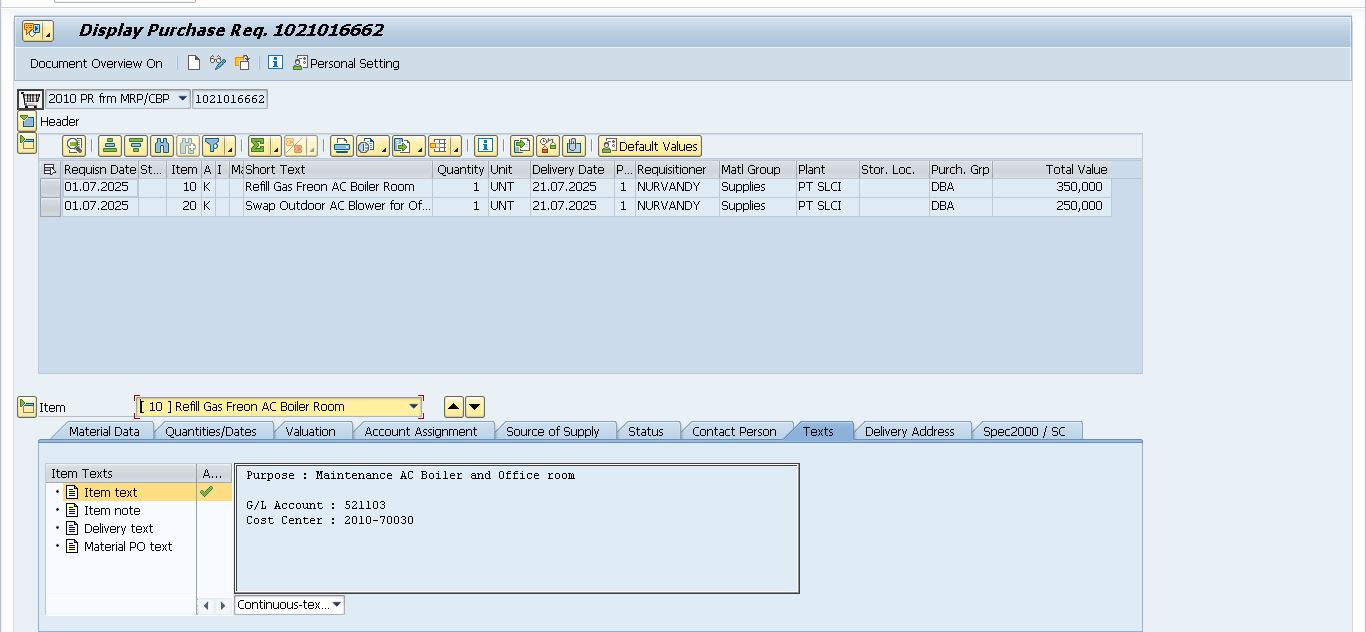Click the Default Values button

(650, 146)
